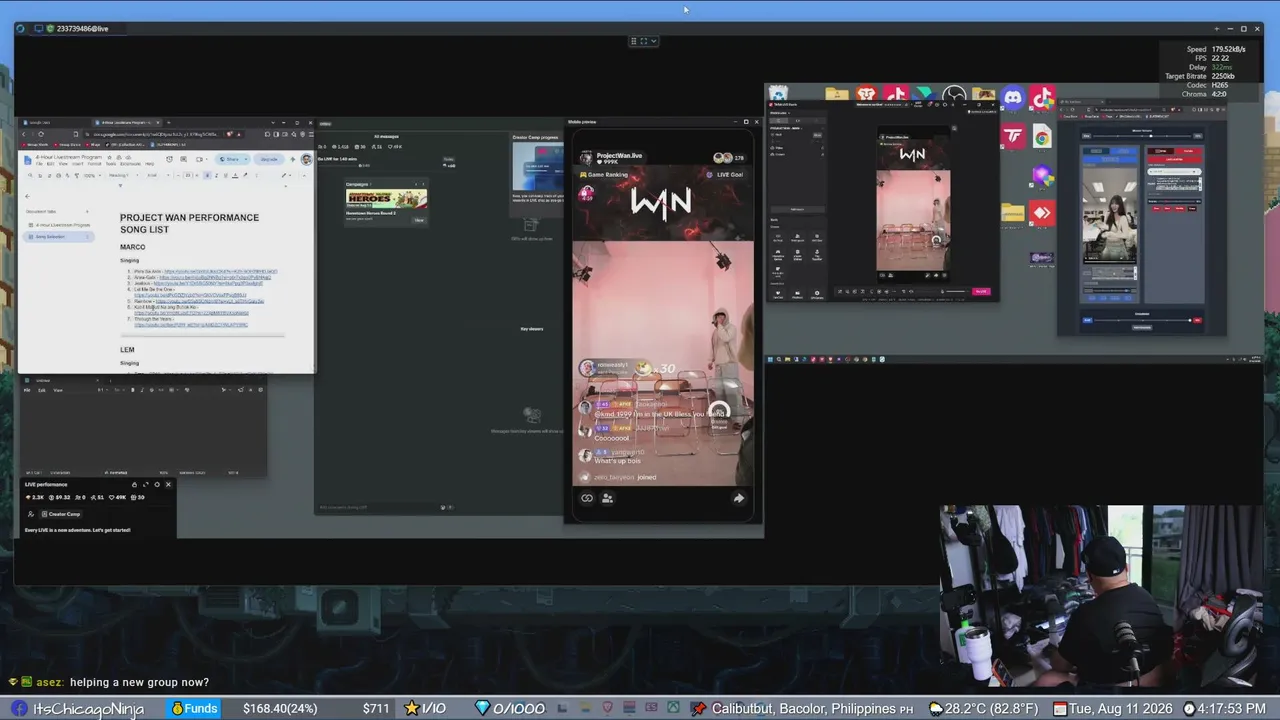Image resolution: width=1280 pixels, height=720 pixels.
Task: Open version history clock icon in Docs
Action: click(x=170, y=159)
